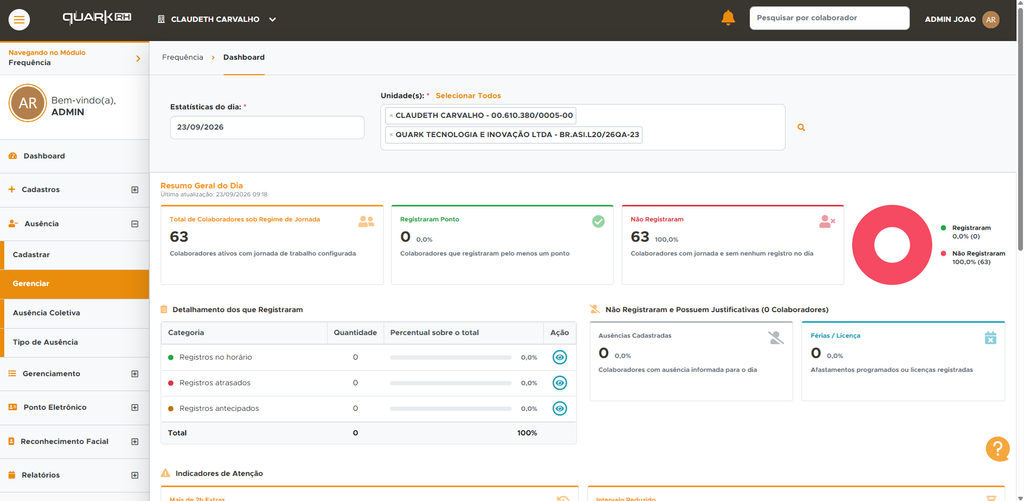Click the green check icon on Registraram Ponto card
Screen dimensions: 1024x501
click(x=598, y=221)
